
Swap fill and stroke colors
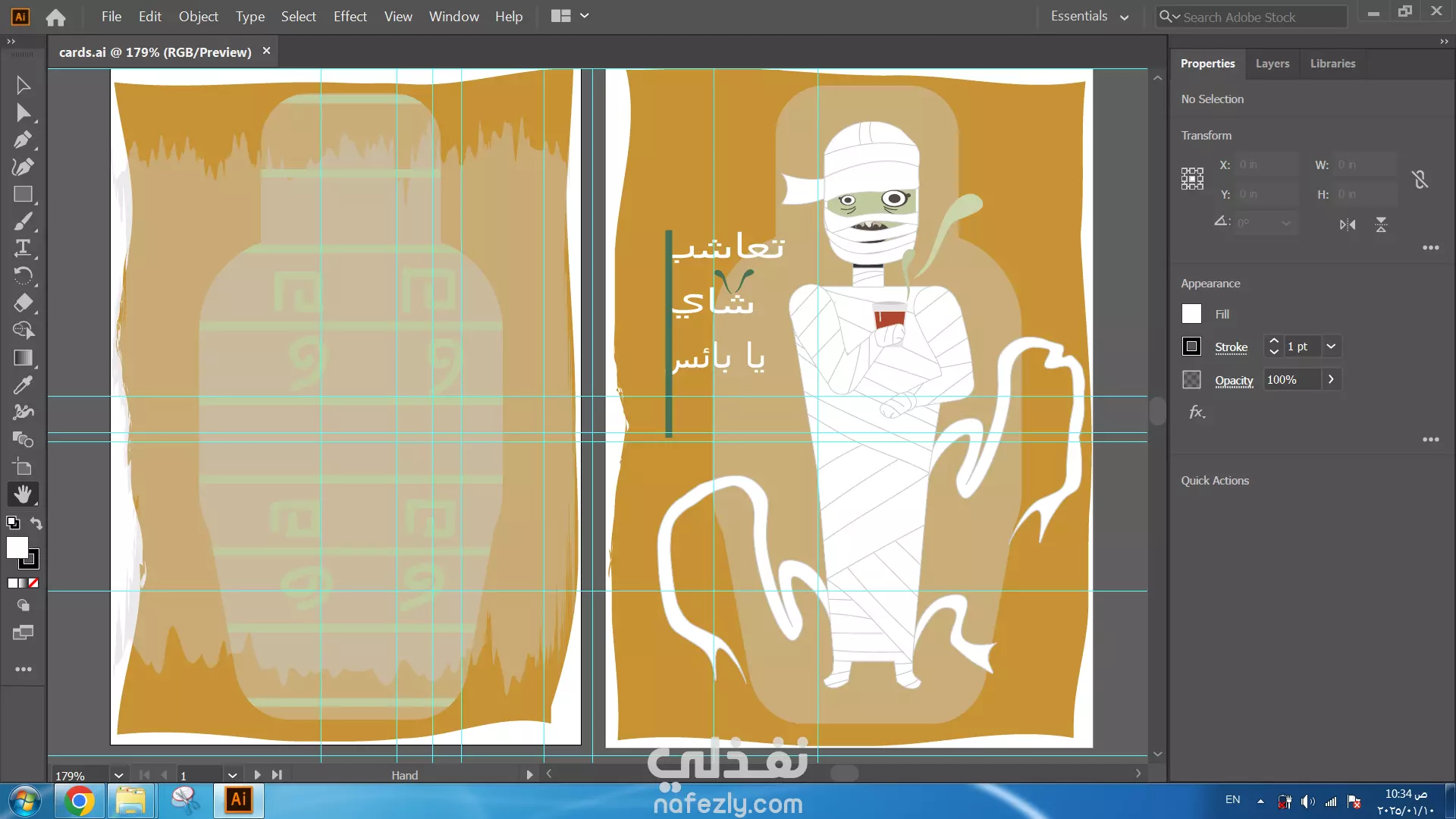pos(36,522)
